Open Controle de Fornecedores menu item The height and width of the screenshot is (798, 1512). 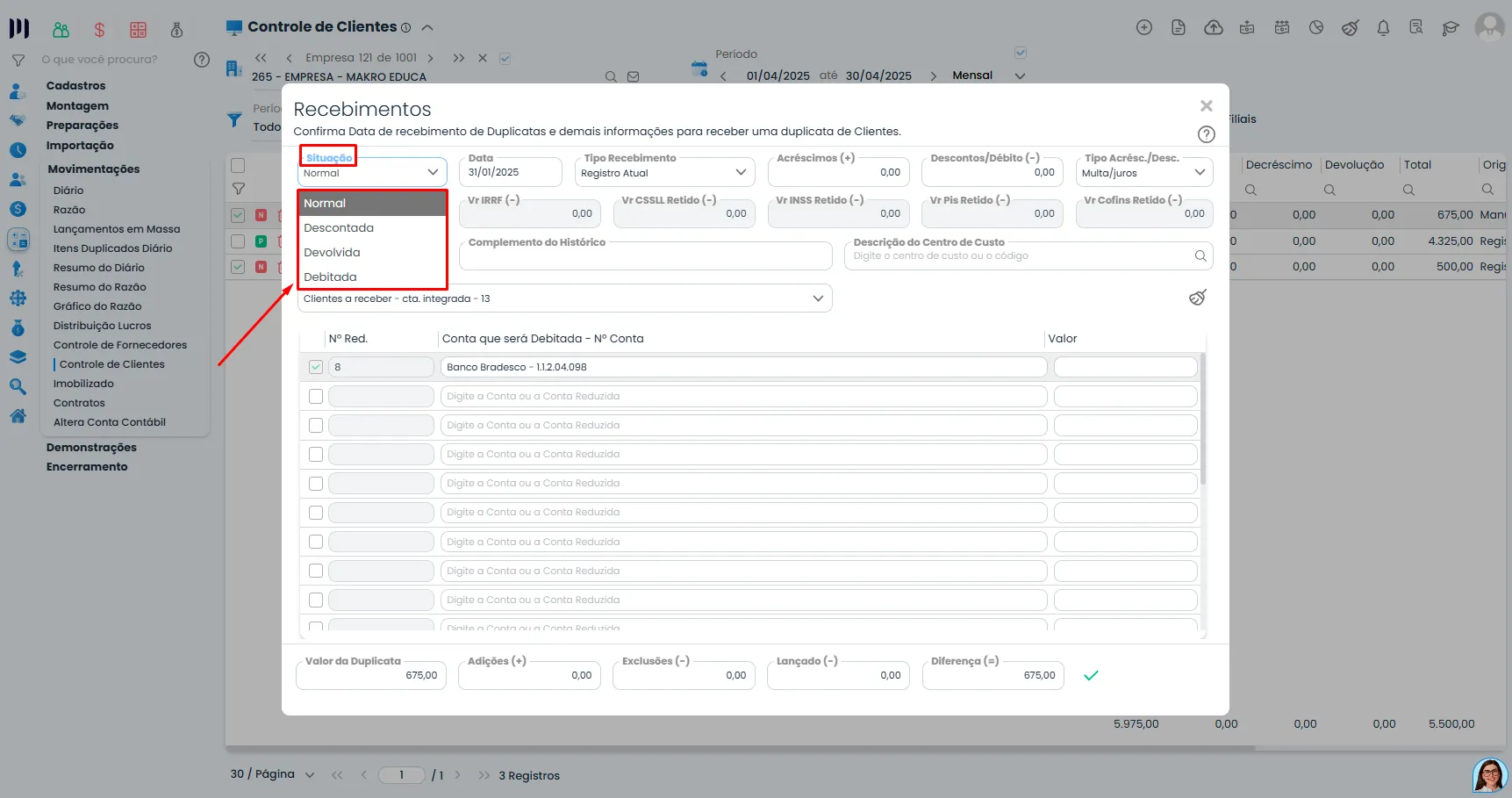(x=120, y=345)
